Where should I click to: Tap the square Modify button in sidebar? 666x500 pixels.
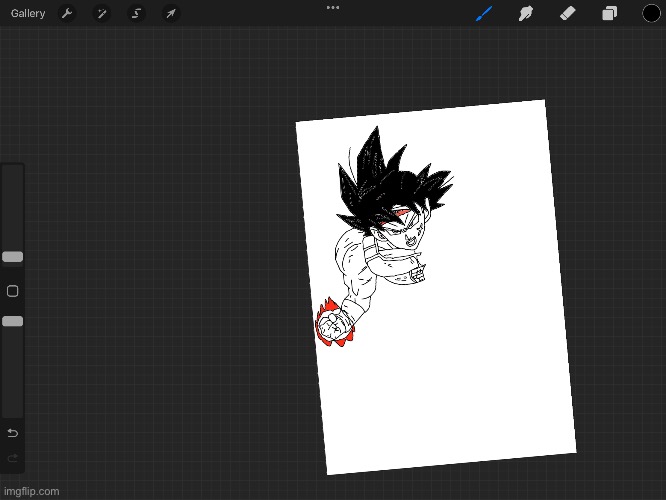(13, 291)
